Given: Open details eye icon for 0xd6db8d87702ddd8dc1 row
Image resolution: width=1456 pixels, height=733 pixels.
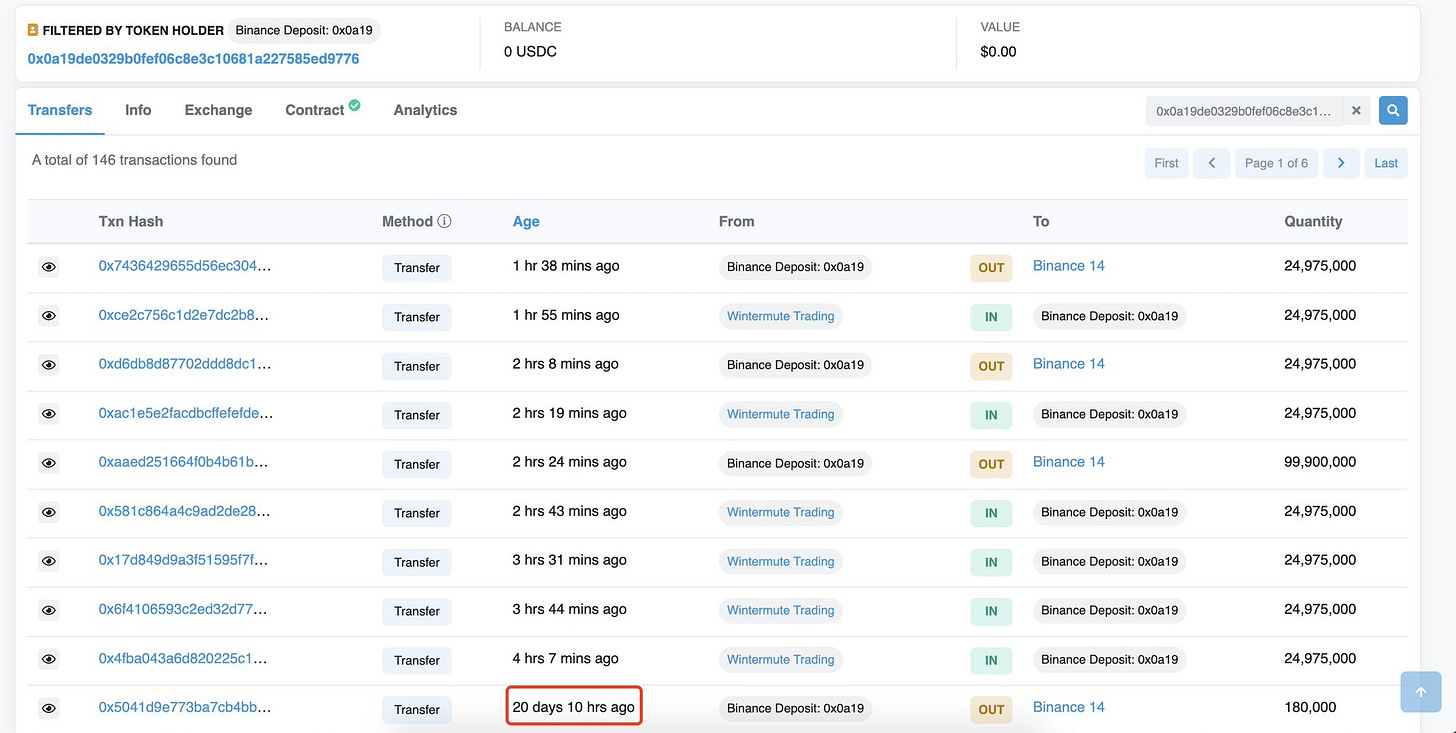Looking at the screenshot, I should pos(49,365).
